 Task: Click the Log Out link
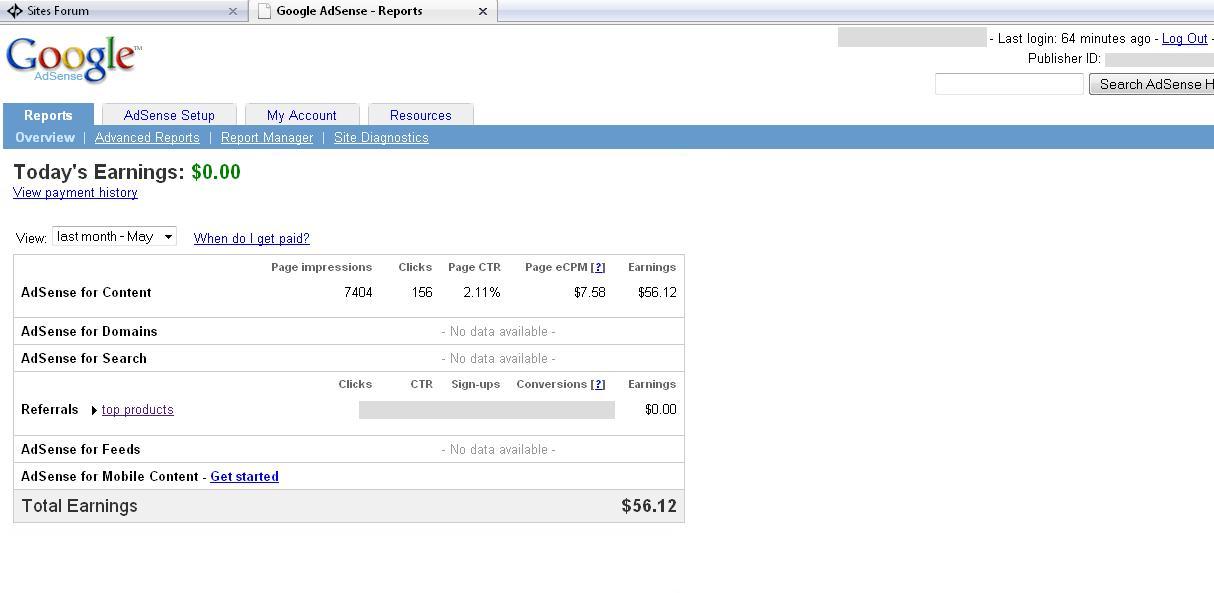1185,38
